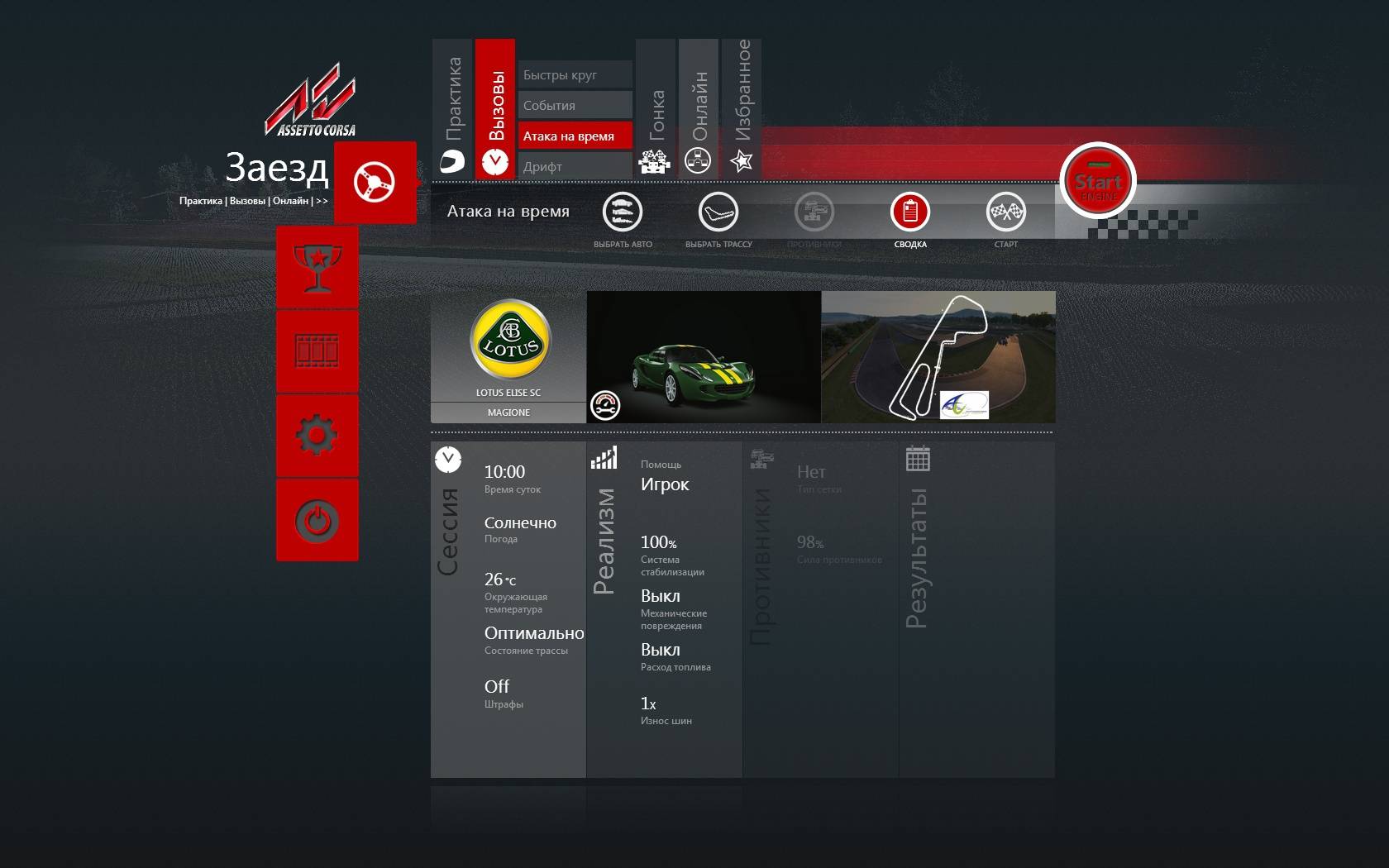Viewport: 1389px width, 868px height.
Task: Click the Реализм vertical panel title
Action: [604, 541]
